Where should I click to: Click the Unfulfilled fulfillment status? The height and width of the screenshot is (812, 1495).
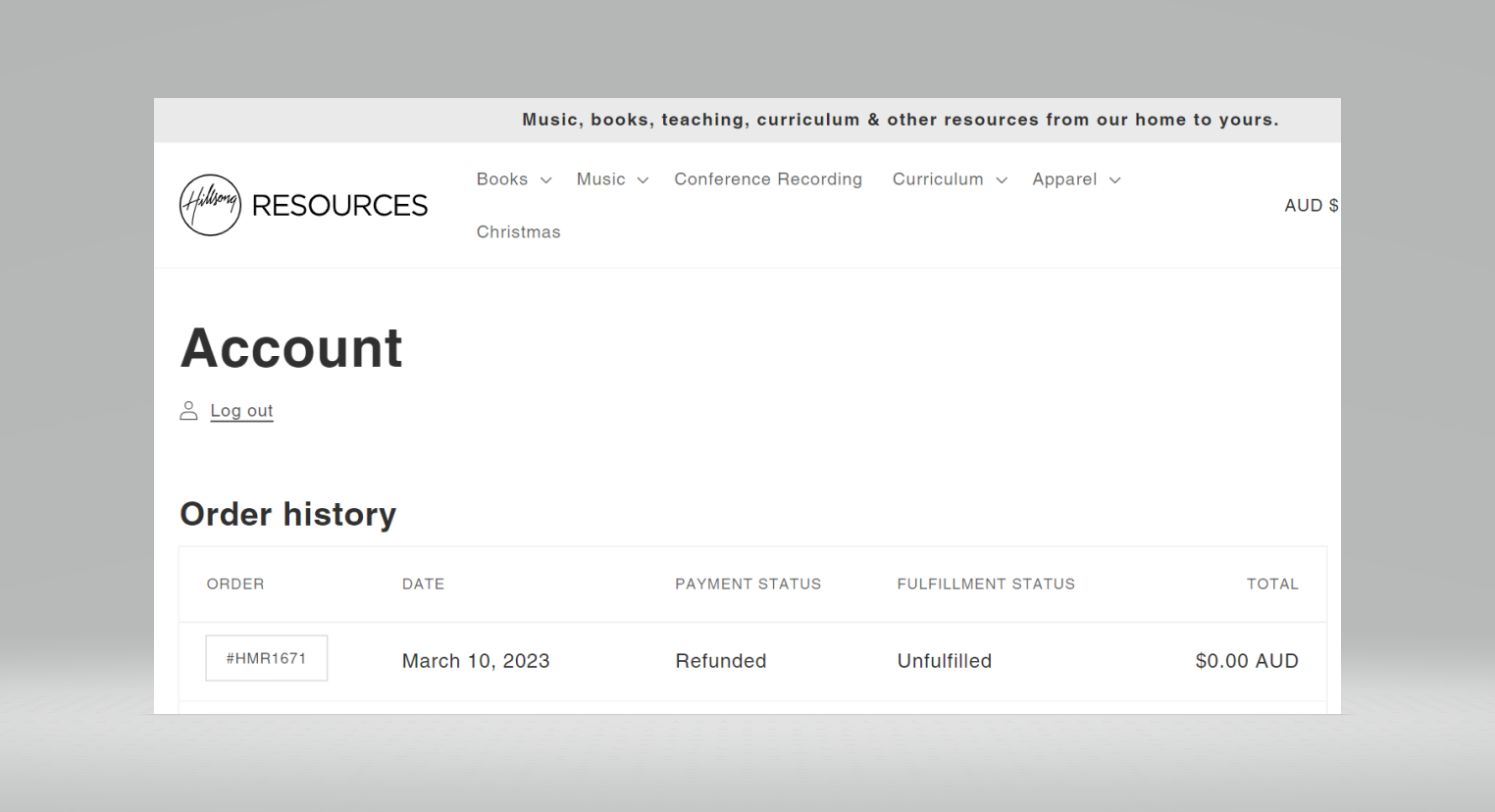(x=944, y=661)
